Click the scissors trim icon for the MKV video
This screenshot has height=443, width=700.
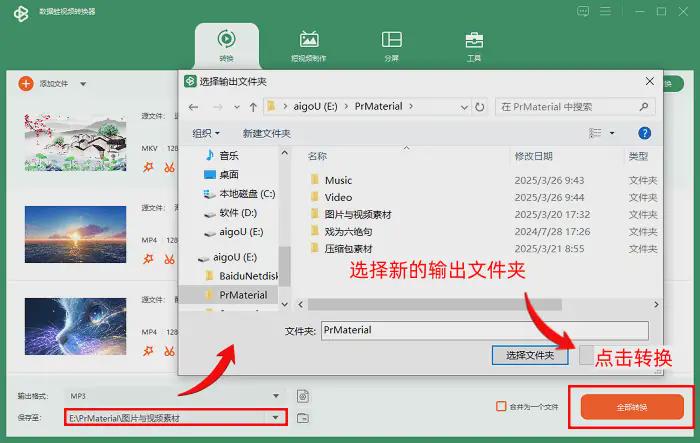(167, 167)
